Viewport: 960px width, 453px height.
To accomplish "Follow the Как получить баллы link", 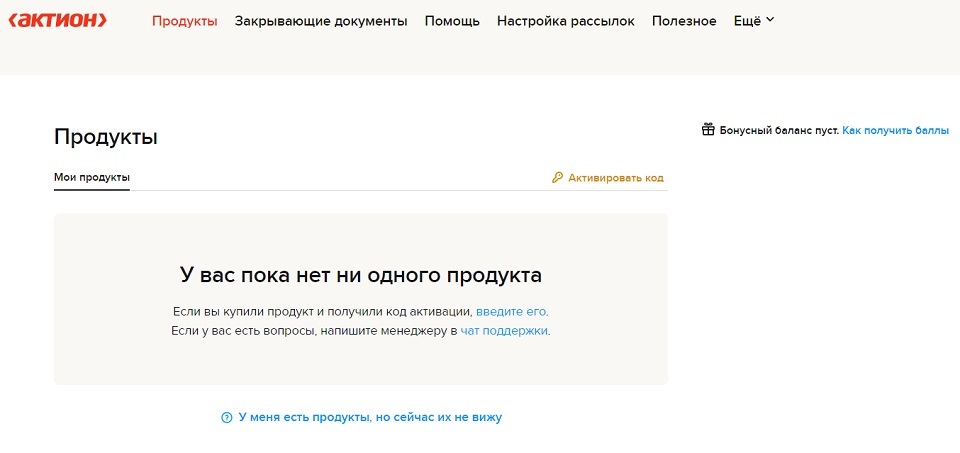I will tap(895, 131).
